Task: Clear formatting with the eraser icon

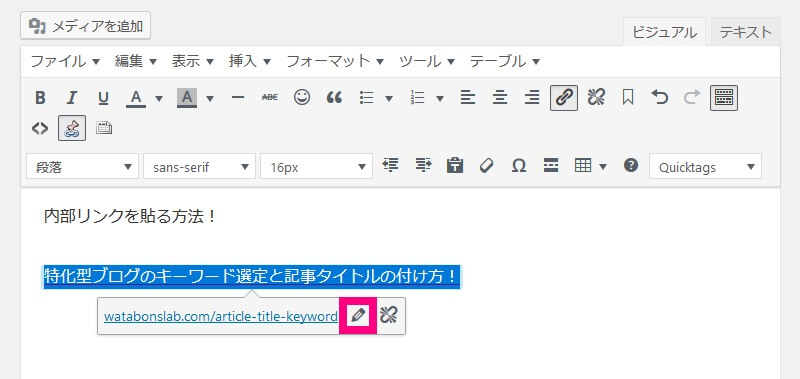Action: coord(487,165)
